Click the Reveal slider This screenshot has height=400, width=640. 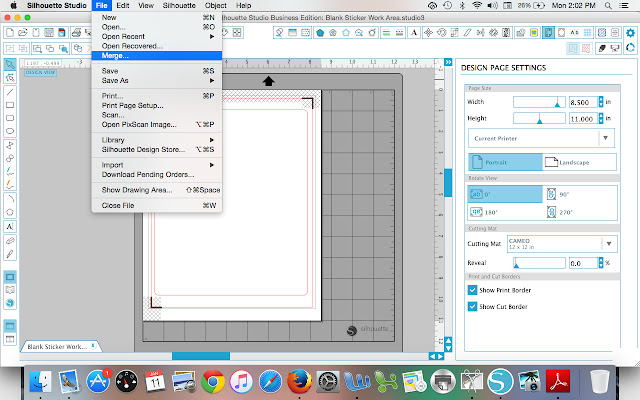click(x=539, y=263)
